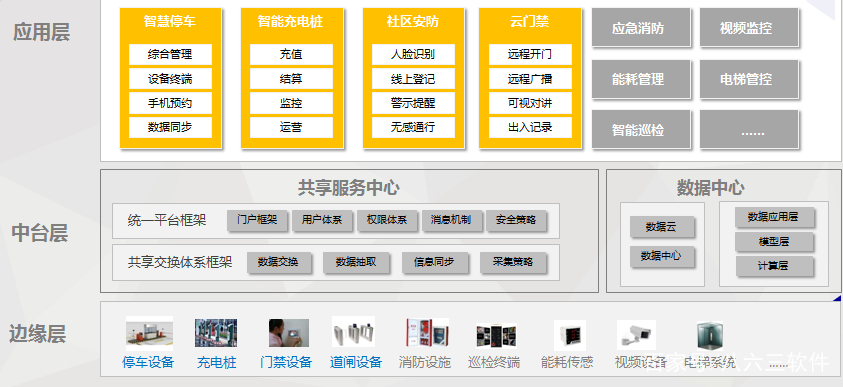Open the 门禁设备 link label

286,362
